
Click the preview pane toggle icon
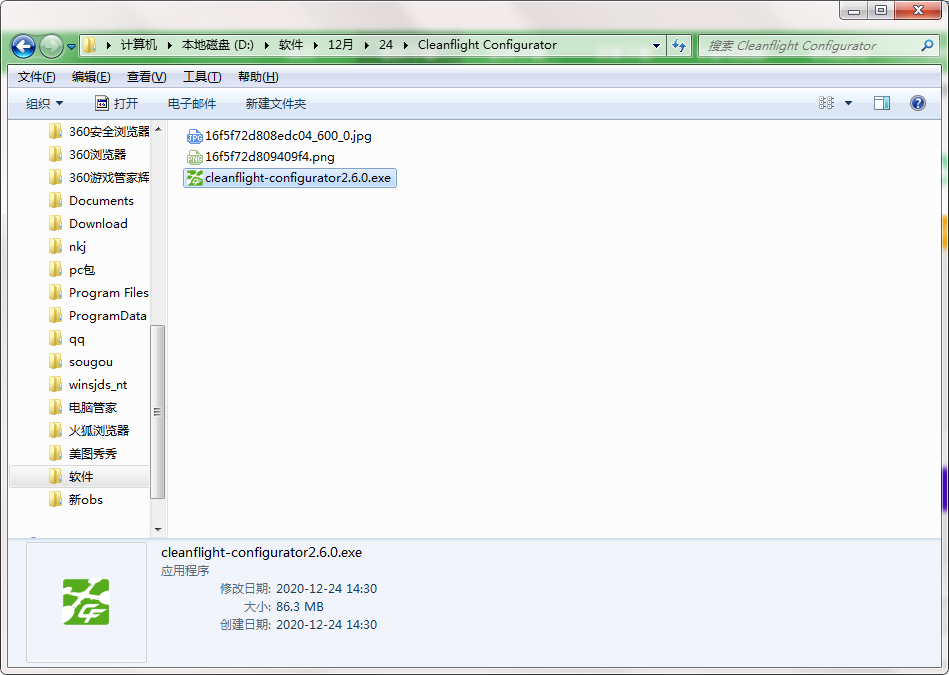click(x=881, y=102)
